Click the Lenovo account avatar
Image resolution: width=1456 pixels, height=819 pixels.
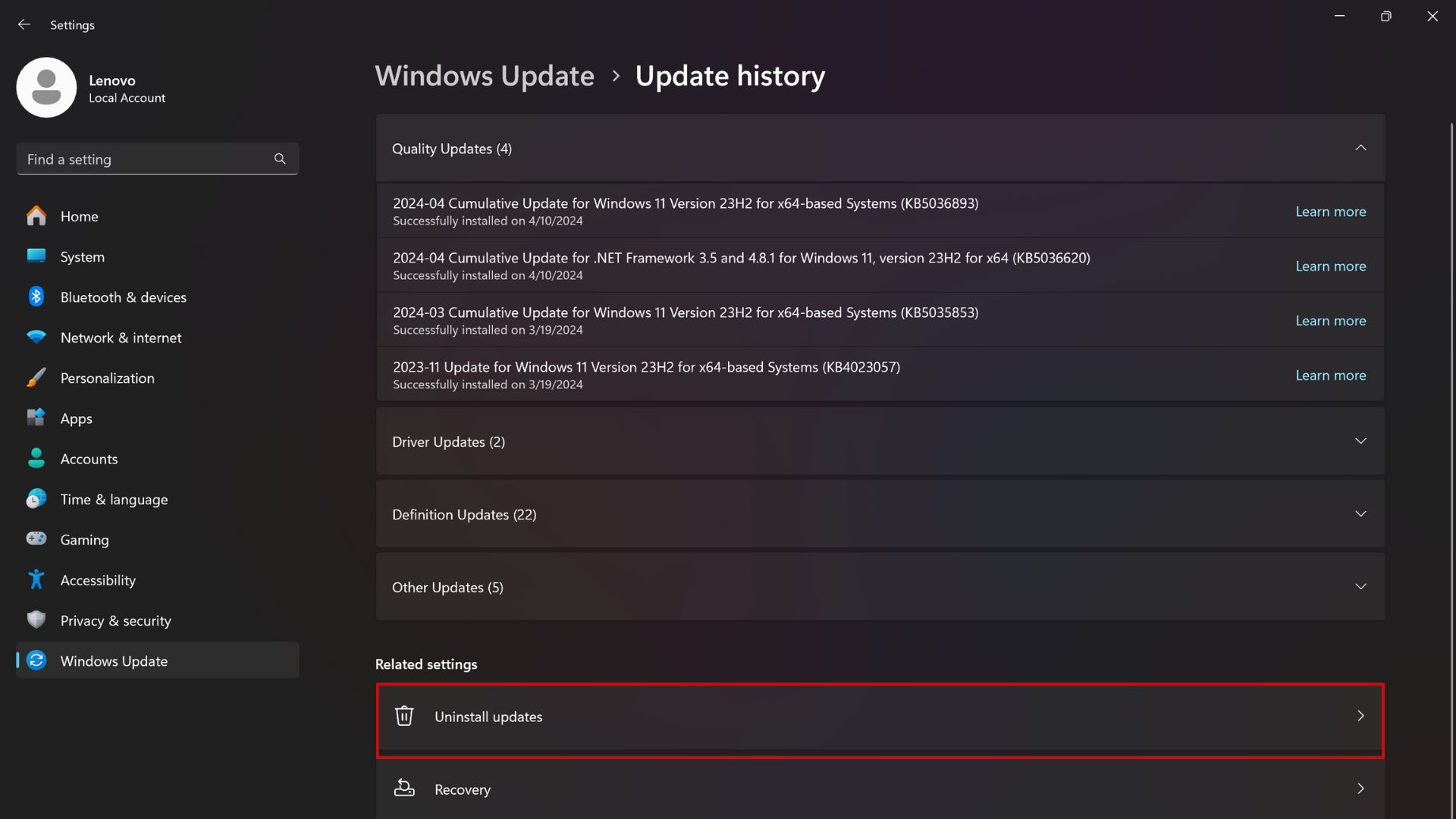point(46,87)
